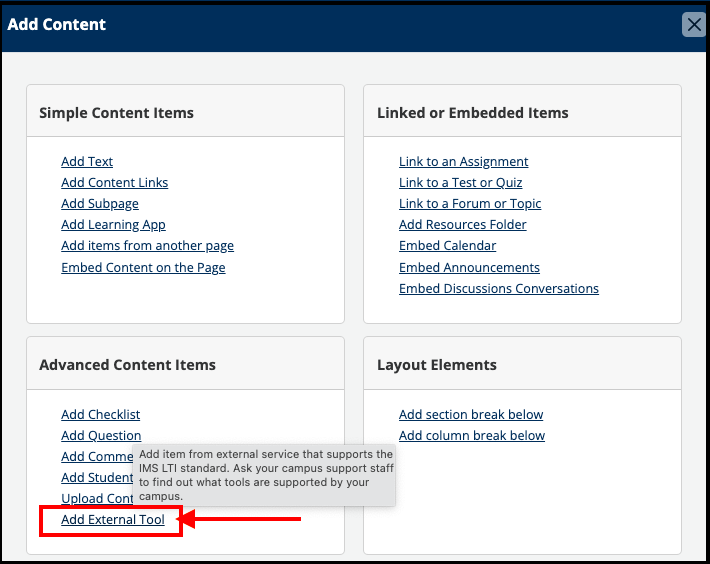Click the Linked or Embedded Items heading
This screenshot has height=564, width=710.
click(473, 113)
